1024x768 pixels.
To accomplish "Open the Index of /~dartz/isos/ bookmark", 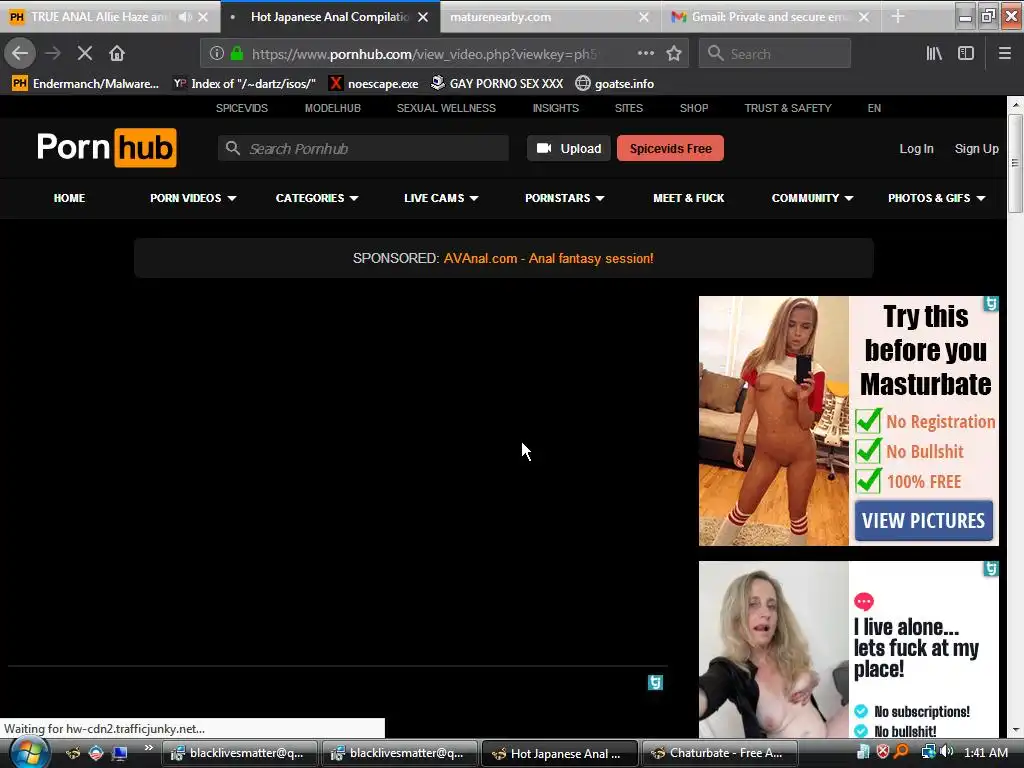I will 244,84.
